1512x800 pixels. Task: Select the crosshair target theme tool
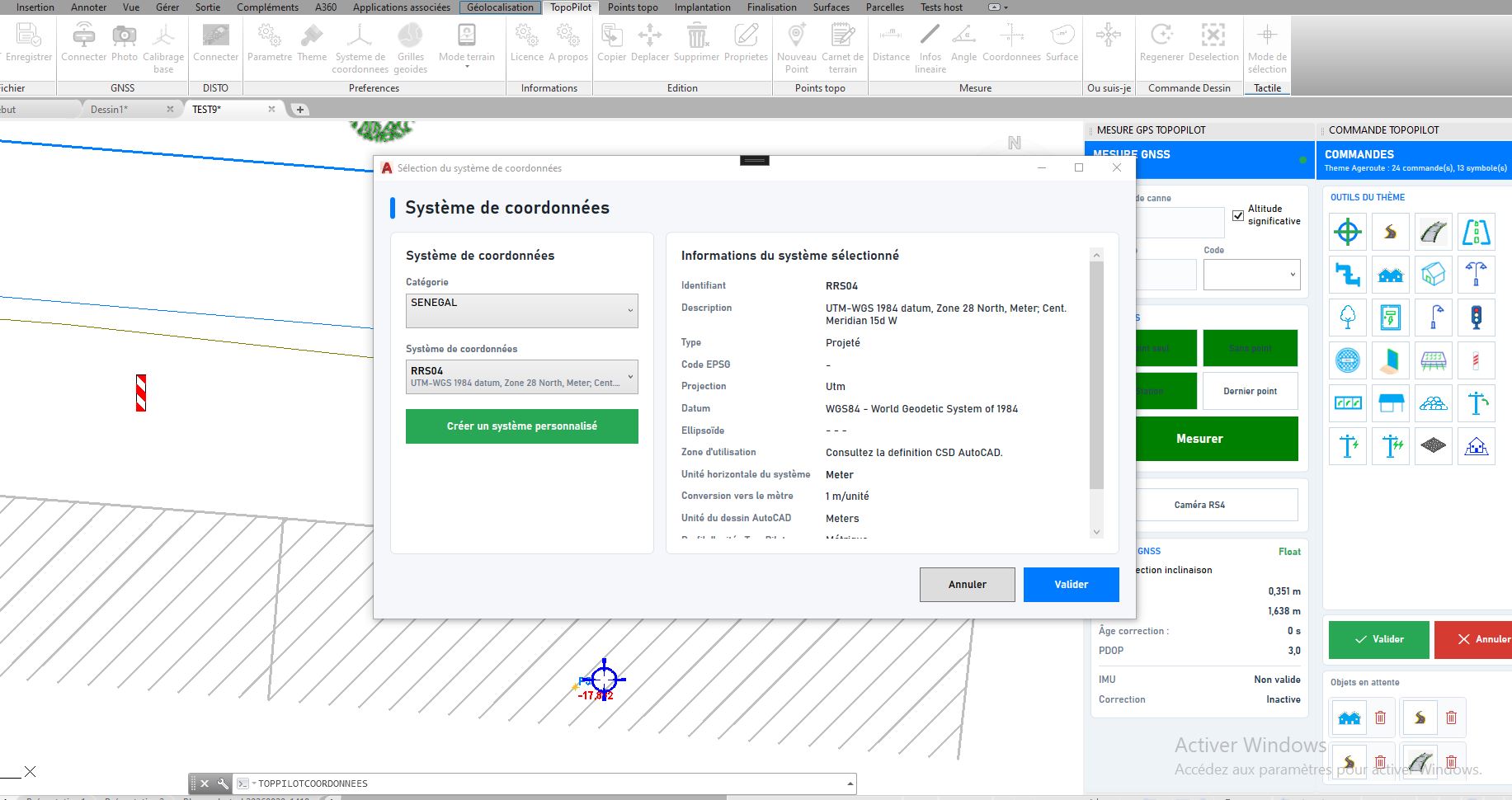point(1348,233)
